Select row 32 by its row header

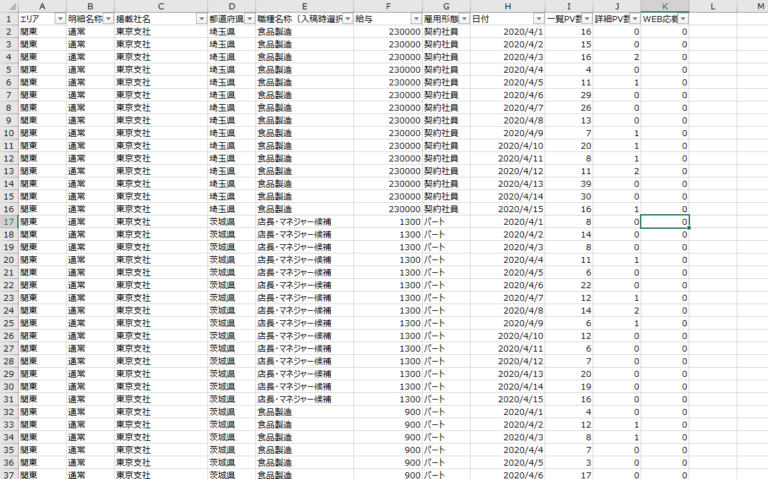pyautogui.click(x=8, y=411)
